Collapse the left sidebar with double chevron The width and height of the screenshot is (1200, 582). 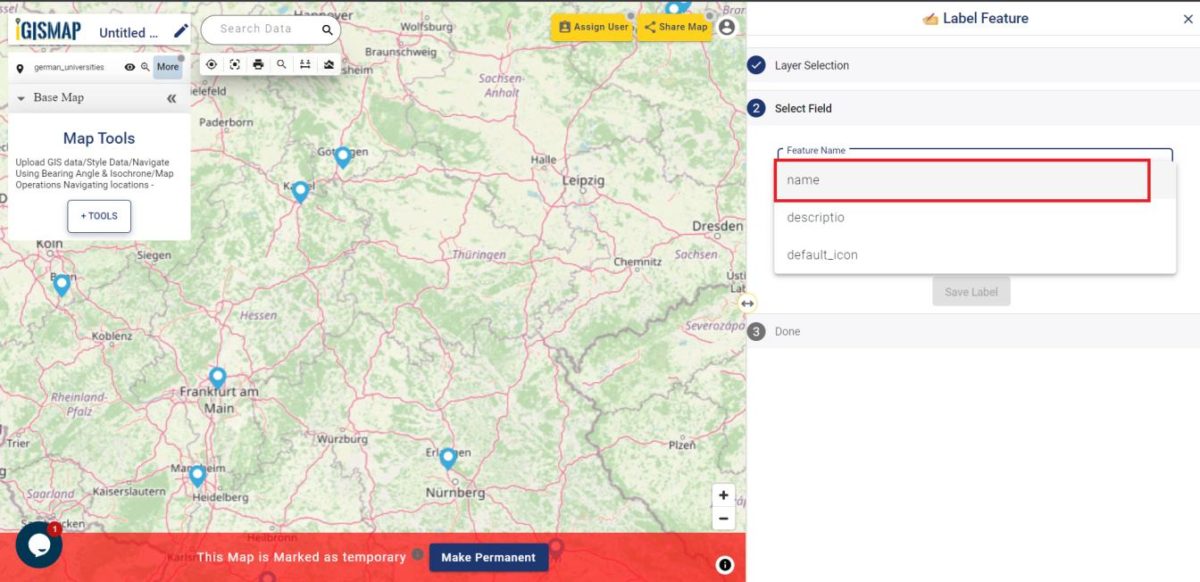click(x=170, y=98)
